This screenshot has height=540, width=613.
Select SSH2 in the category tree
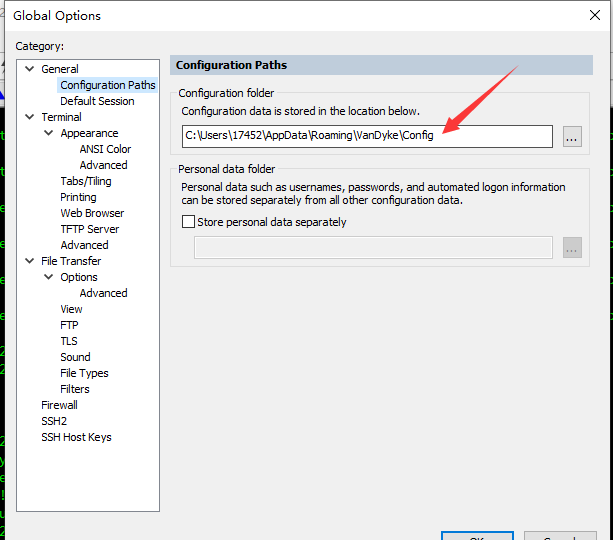pos(54,421)
